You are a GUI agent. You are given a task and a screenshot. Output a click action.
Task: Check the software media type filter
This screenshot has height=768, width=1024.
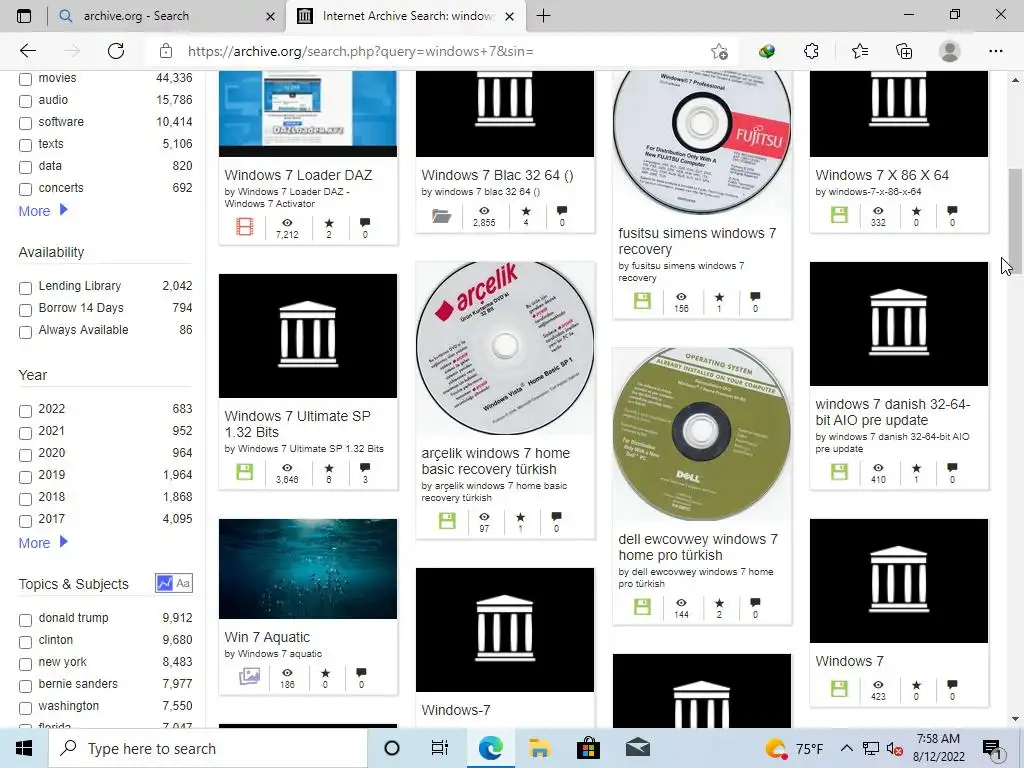(25, 123)
